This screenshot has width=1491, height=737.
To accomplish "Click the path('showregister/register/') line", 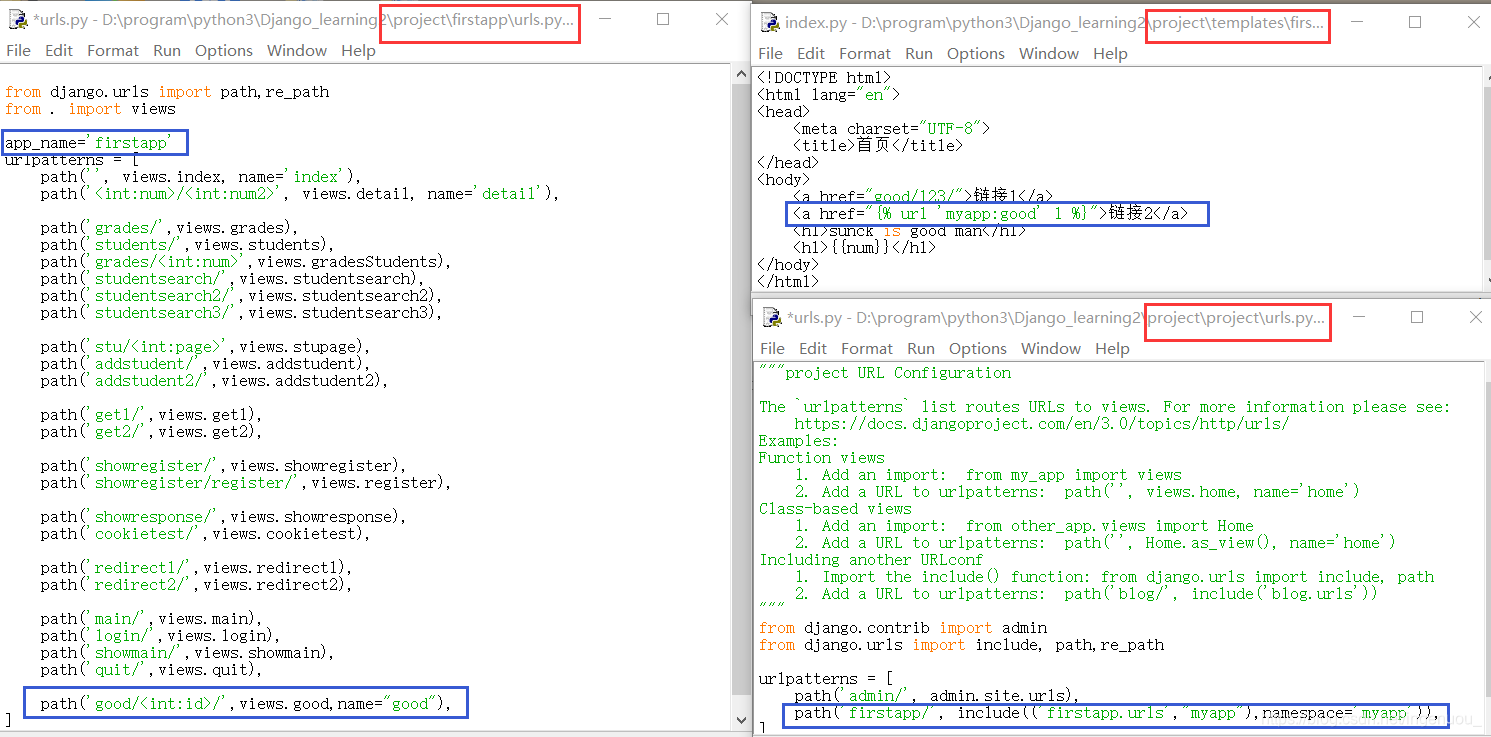I will click(x=246, y=483).
